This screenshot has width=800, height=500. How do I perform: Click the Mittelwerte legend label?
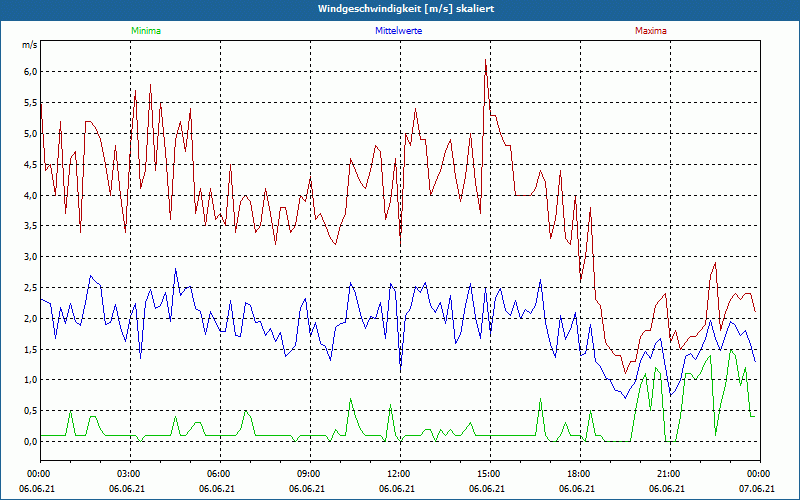tap(398, 31)
